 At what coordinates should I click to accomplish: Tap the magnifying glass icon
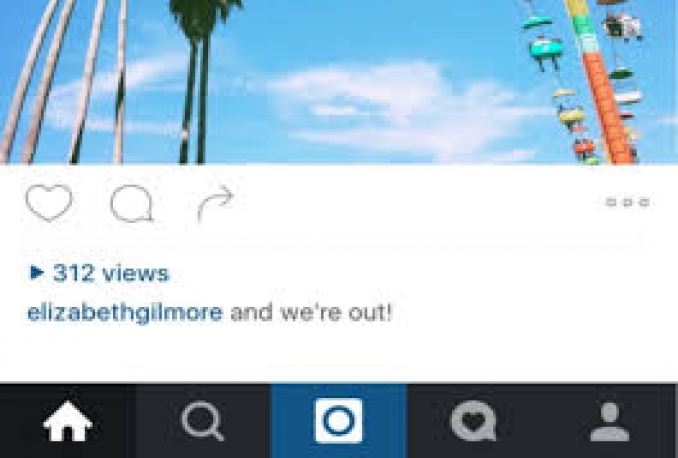[x=203, y=421]
